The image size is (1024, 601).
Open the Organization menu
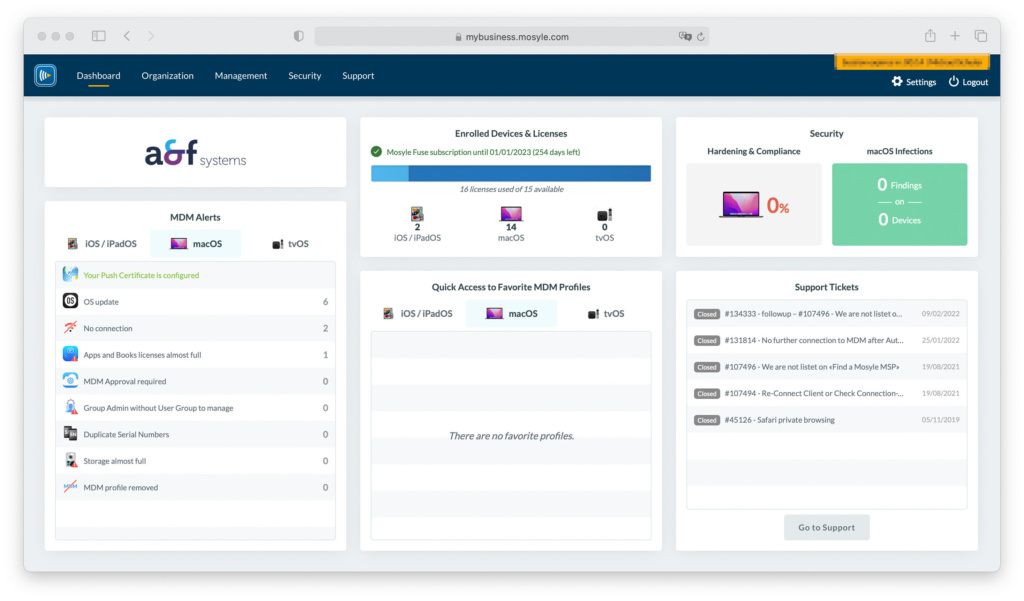tap(167, 76)
